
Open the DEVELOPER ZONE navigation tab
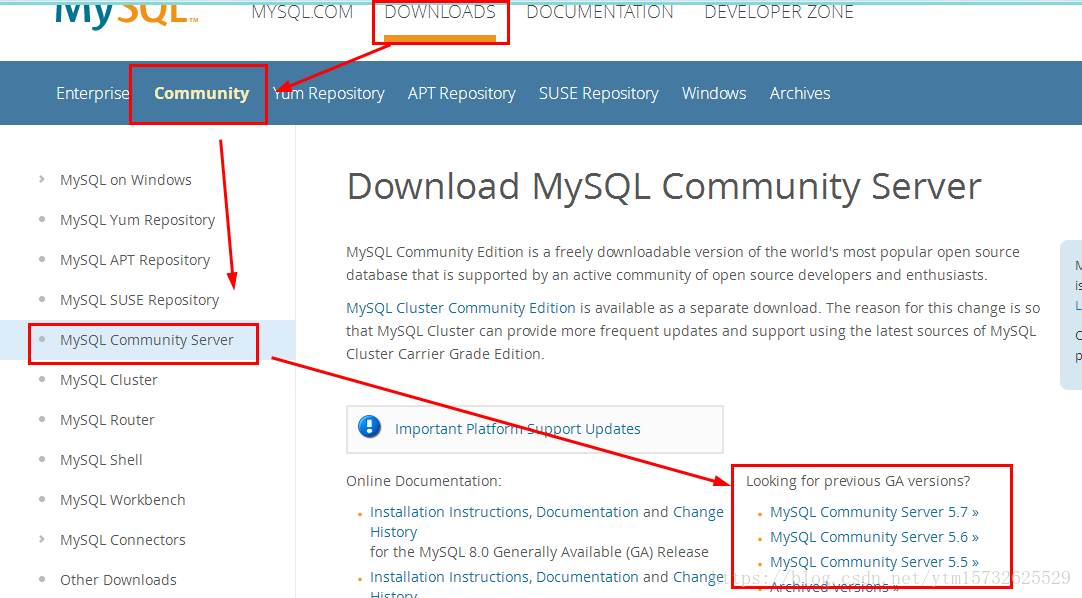coord(779,12)
